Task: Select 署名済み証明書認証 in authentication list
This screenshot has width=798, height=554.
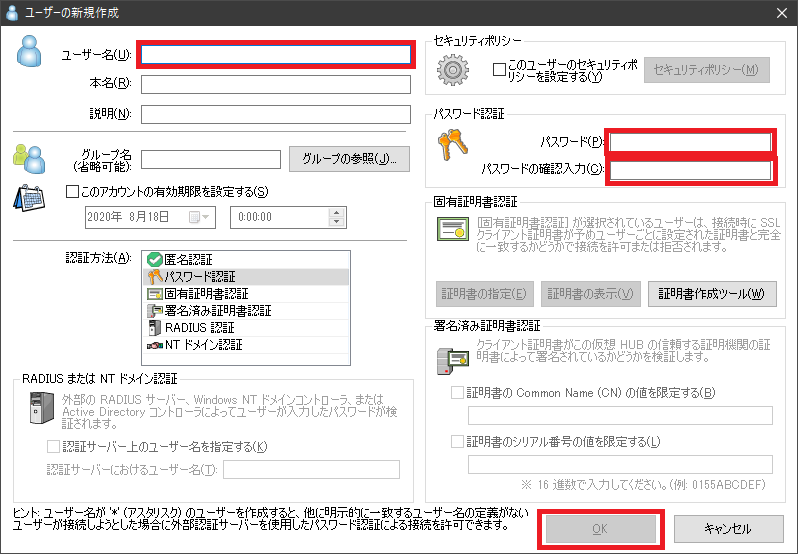Action: point(246,311)
